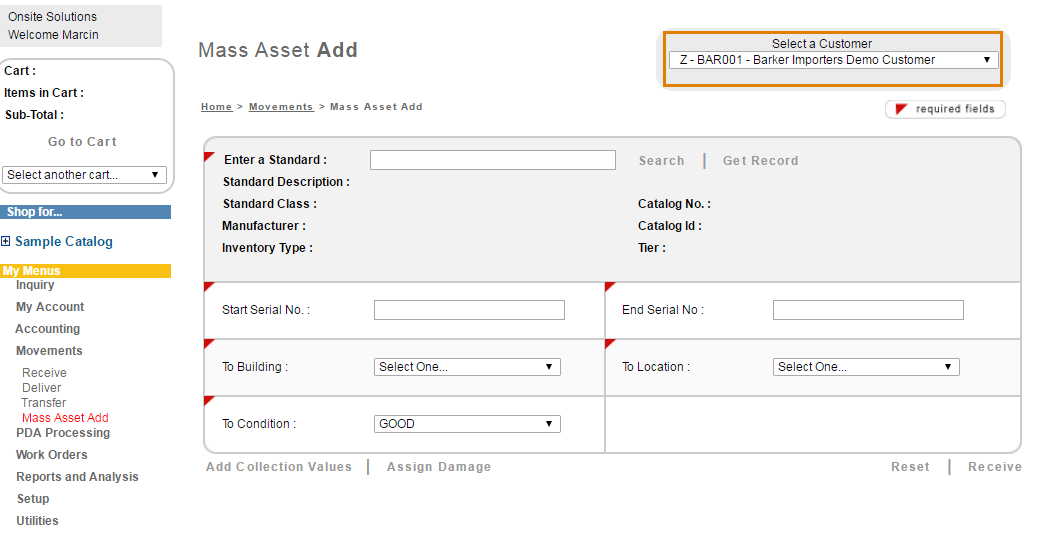Click the Assign Damage link

(x=438, y=467)
